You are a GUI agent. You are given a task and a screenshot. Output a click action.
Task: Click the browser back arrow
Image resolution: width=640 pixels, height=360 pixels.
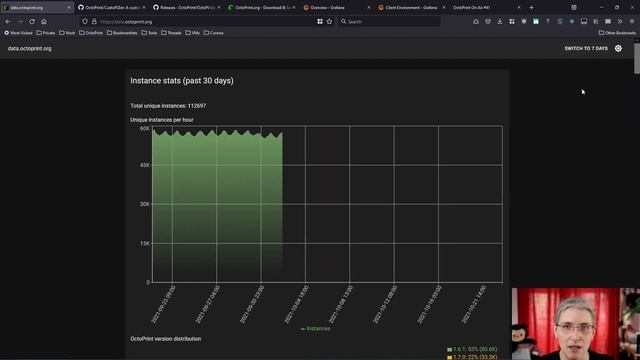point(8,22)
